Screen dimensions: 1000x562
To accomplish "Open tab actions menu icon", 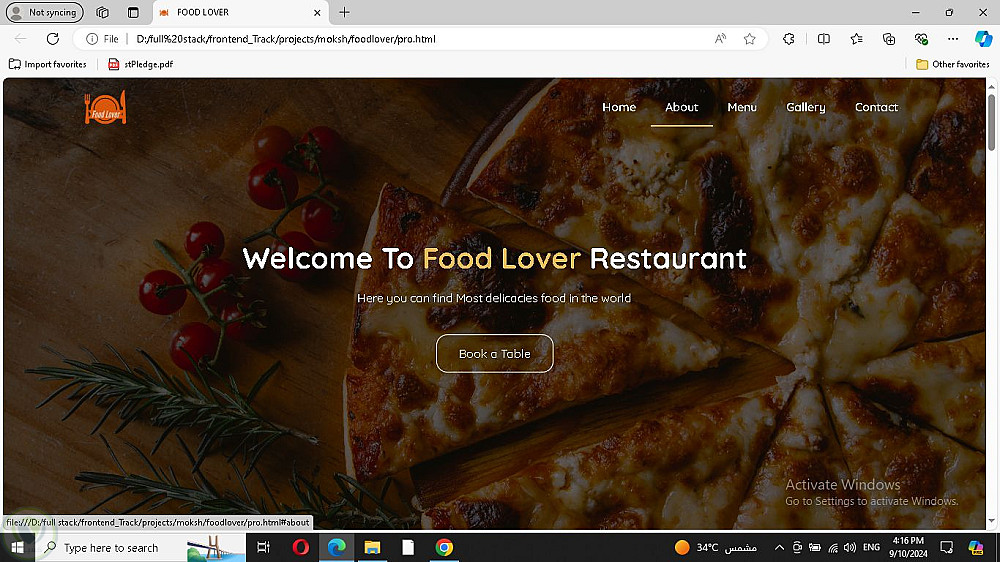I will [x=133, y=12].
